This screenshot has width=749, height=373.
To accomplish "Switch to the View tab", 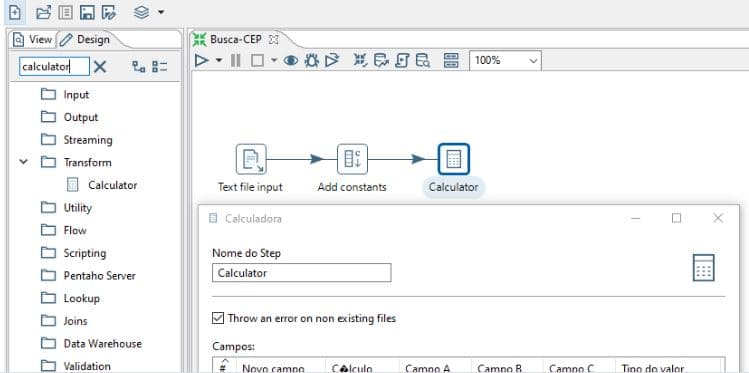I will coord(32,40).
